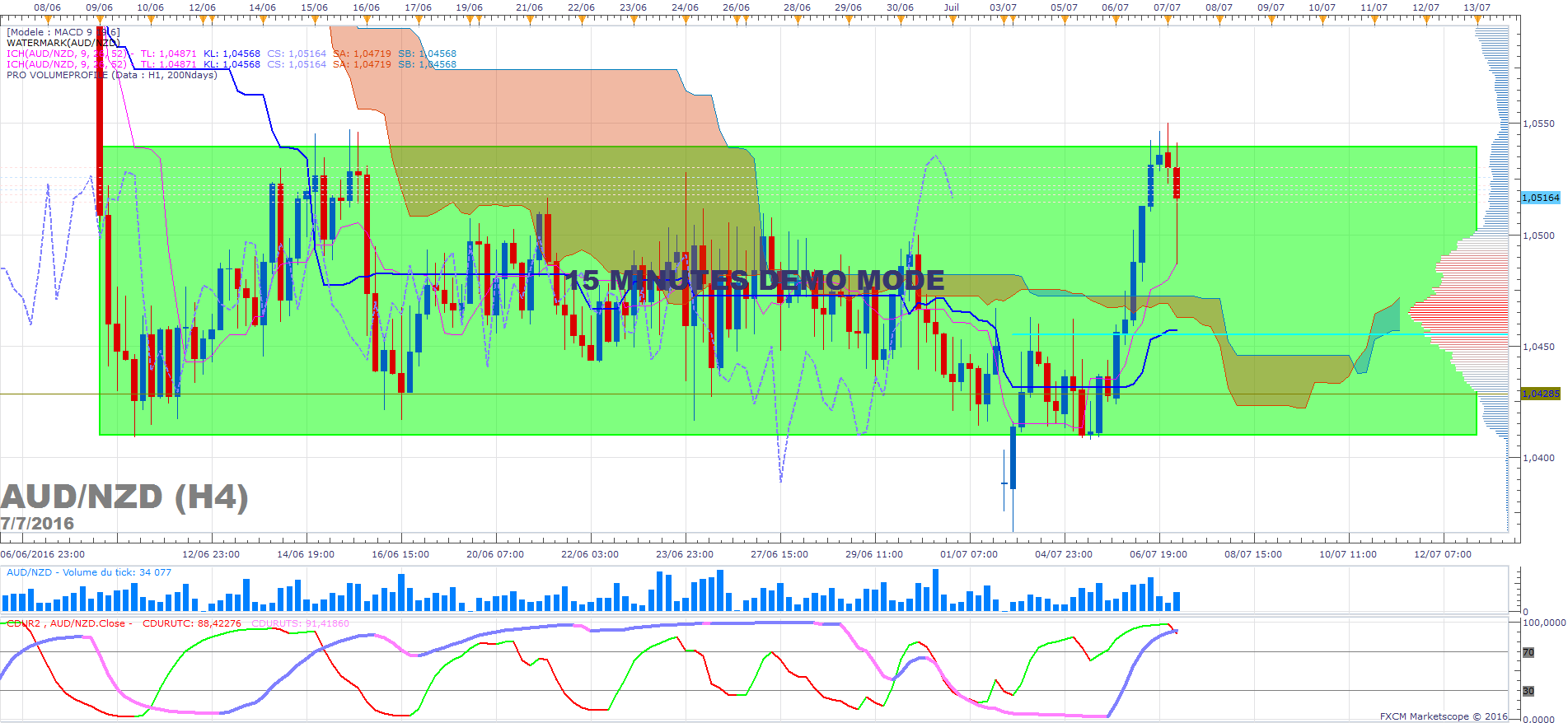
Task: Select the 70 level tag on the oscillator
Action: [x=1528, y=652]
